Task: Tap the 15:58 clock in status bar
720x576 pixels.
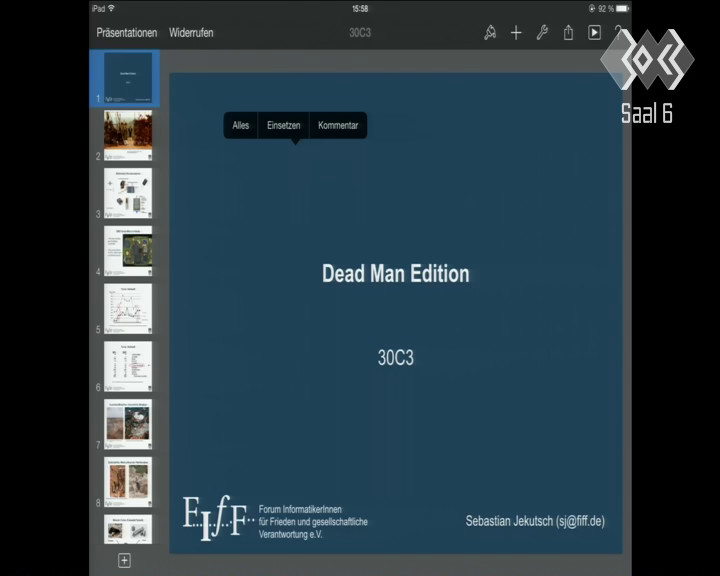Action: 360,8
